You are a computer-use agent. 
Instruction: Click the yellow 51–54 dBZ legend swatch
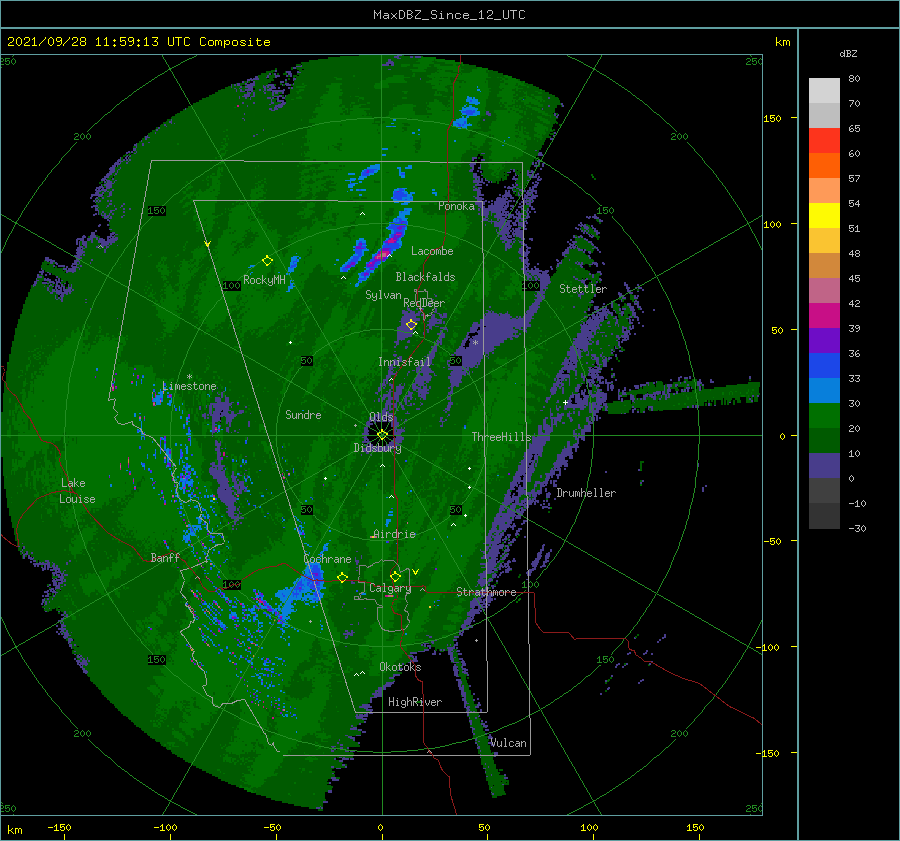(x=824, y=216)
